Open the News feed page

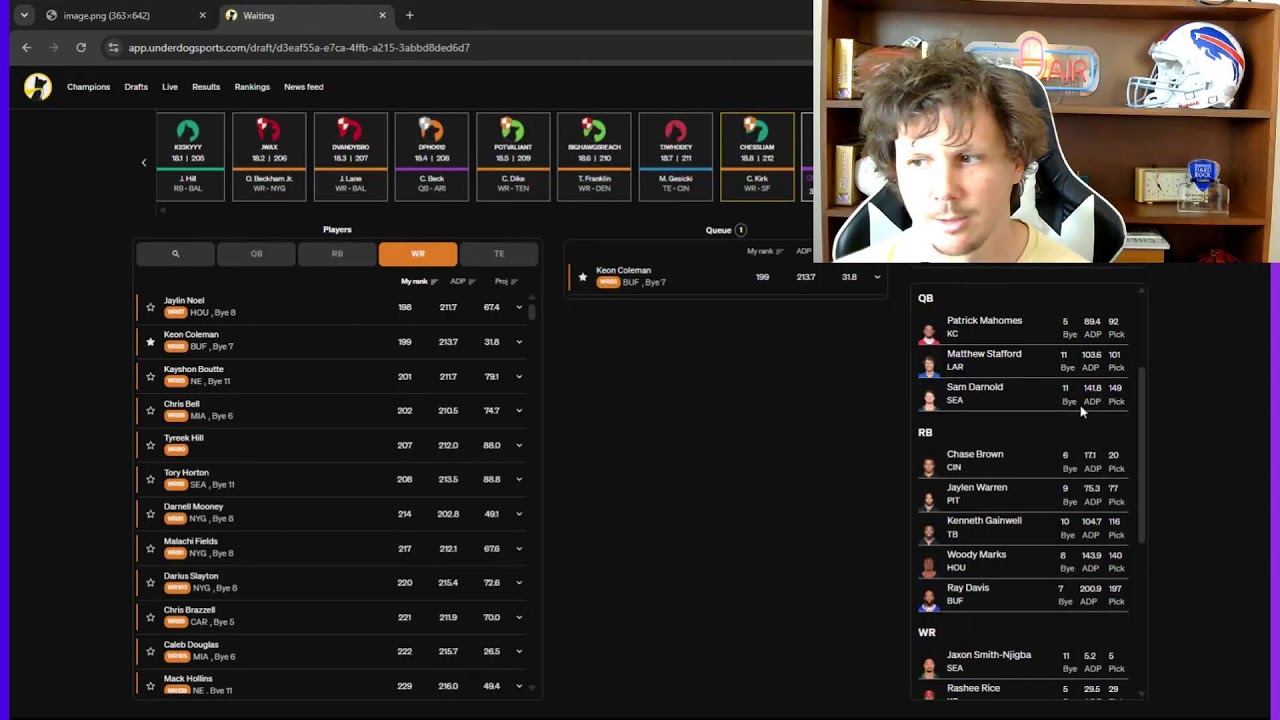coord(304,87)
